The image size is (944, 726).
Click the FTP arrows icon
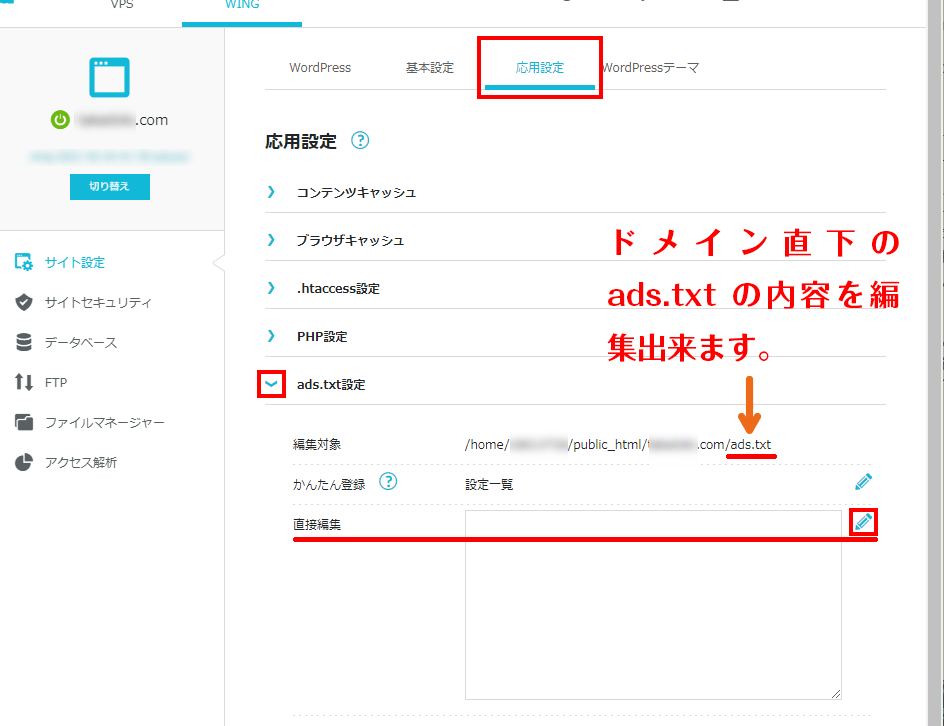24,382
